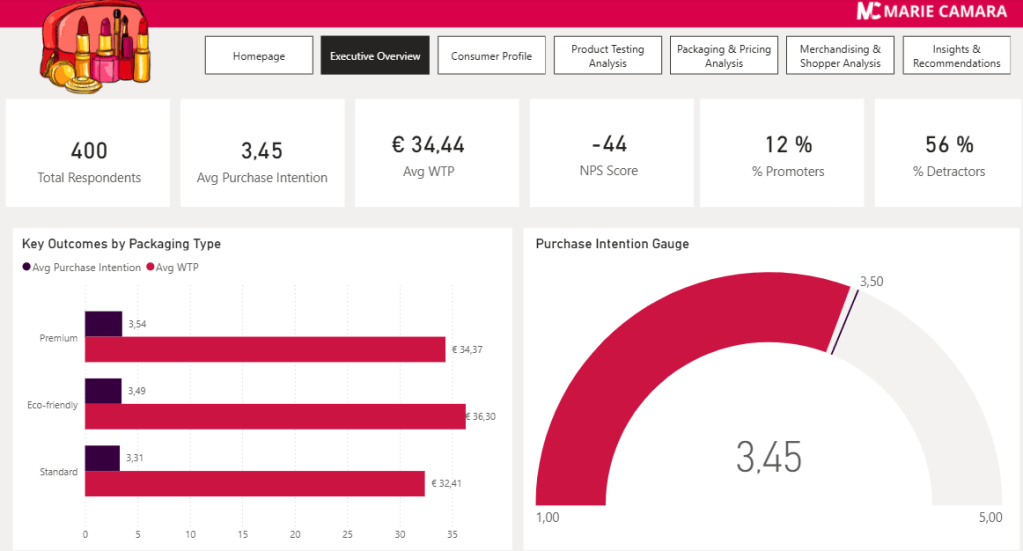The width and height of the screenshot is (1023, 551).
Task: Select the Total Respondents KPI card
Action: point(89,153)
